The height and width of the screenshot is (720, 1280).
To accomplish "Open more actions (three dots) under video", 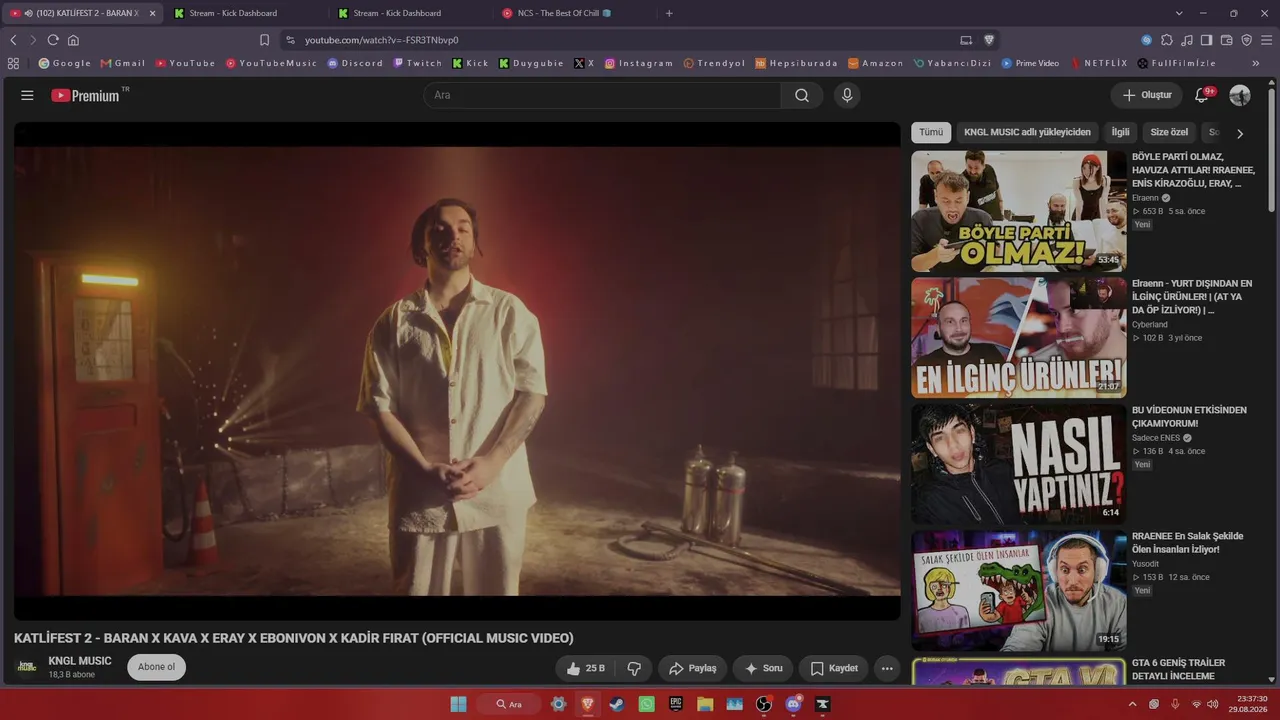I will (887, 668).
